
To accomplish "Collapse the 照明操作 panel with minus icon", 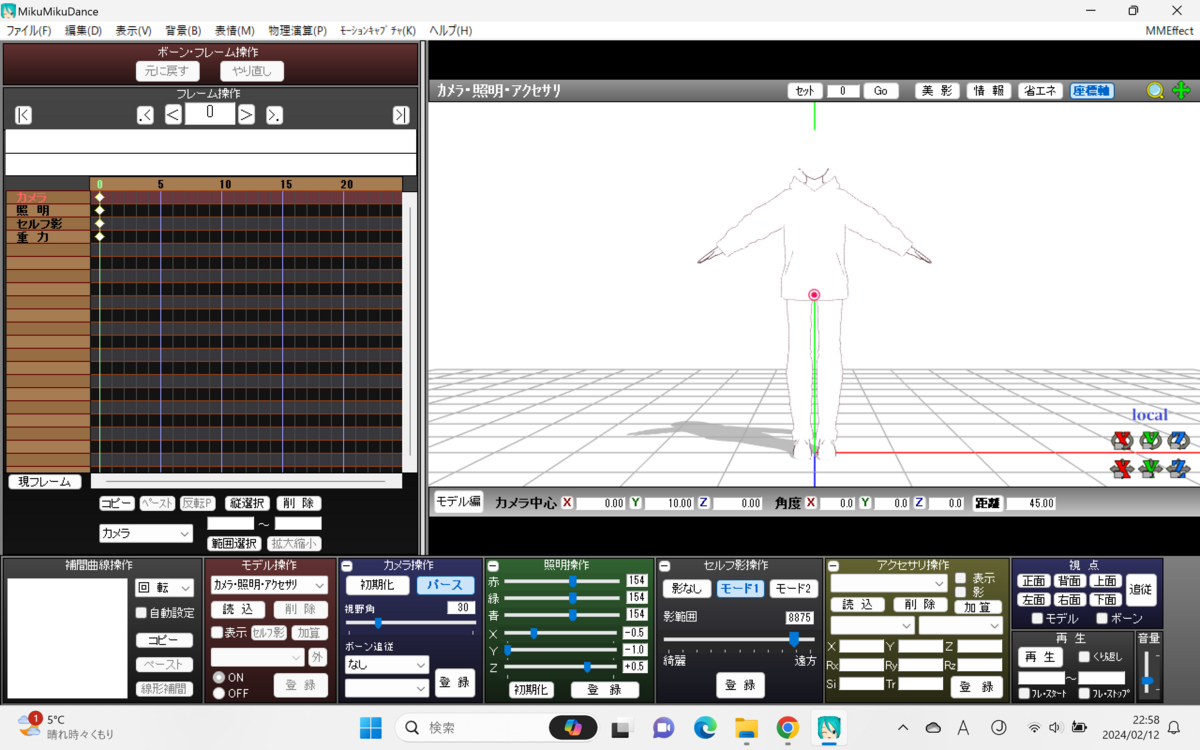I will pos(493,566).
